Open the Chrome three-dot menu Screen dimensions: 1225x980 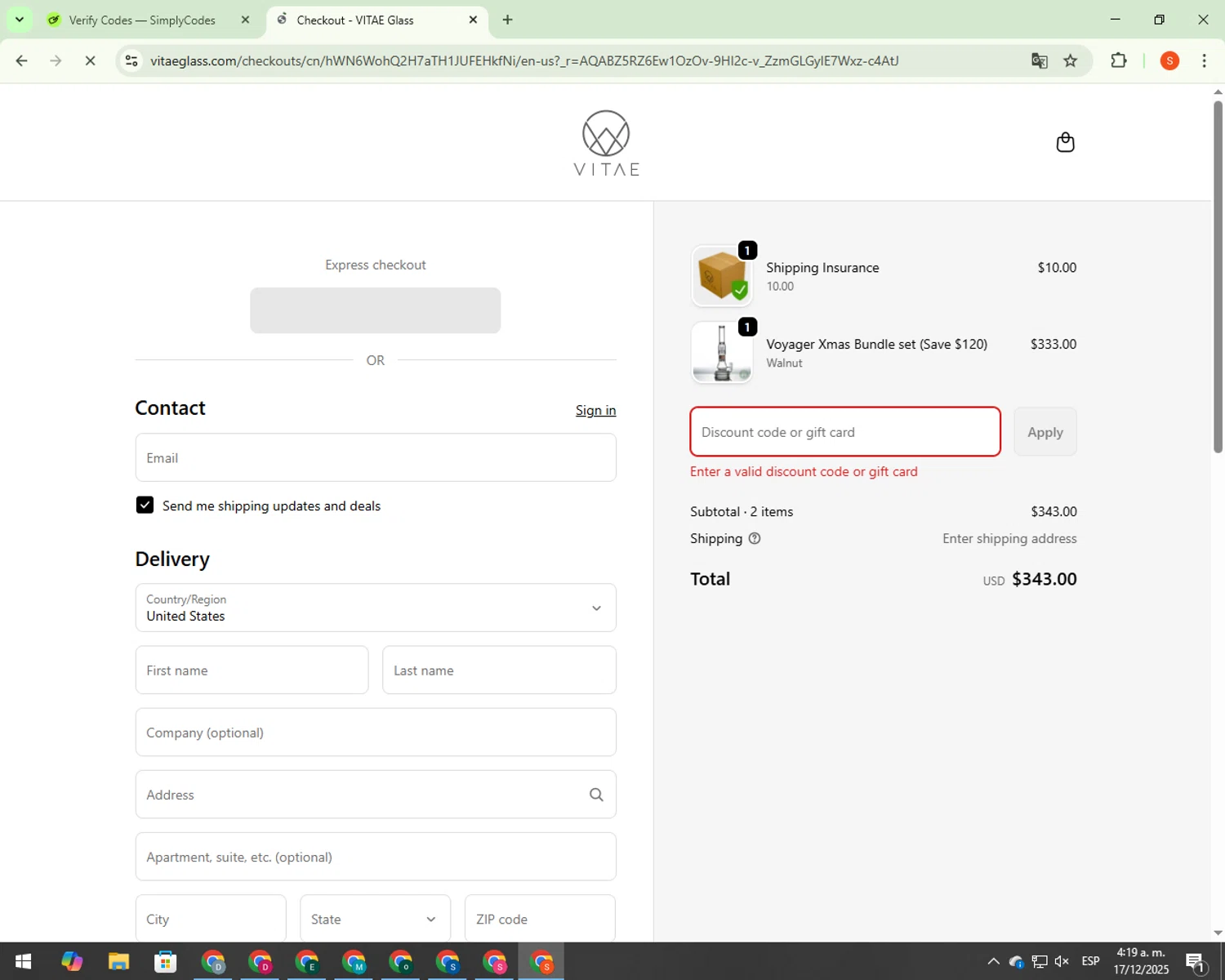(x=1204, y=60)
